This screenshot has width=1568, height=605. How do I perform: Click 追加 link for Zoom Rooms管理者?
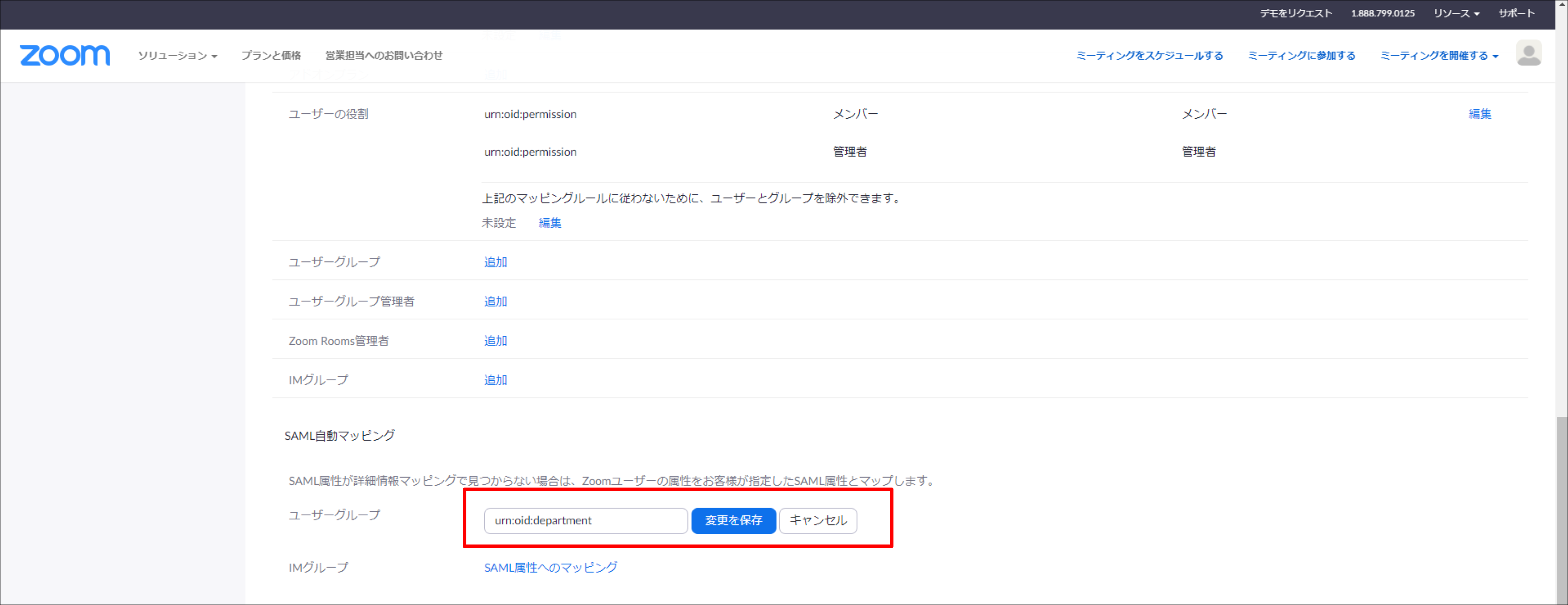(x=496, y=341)
